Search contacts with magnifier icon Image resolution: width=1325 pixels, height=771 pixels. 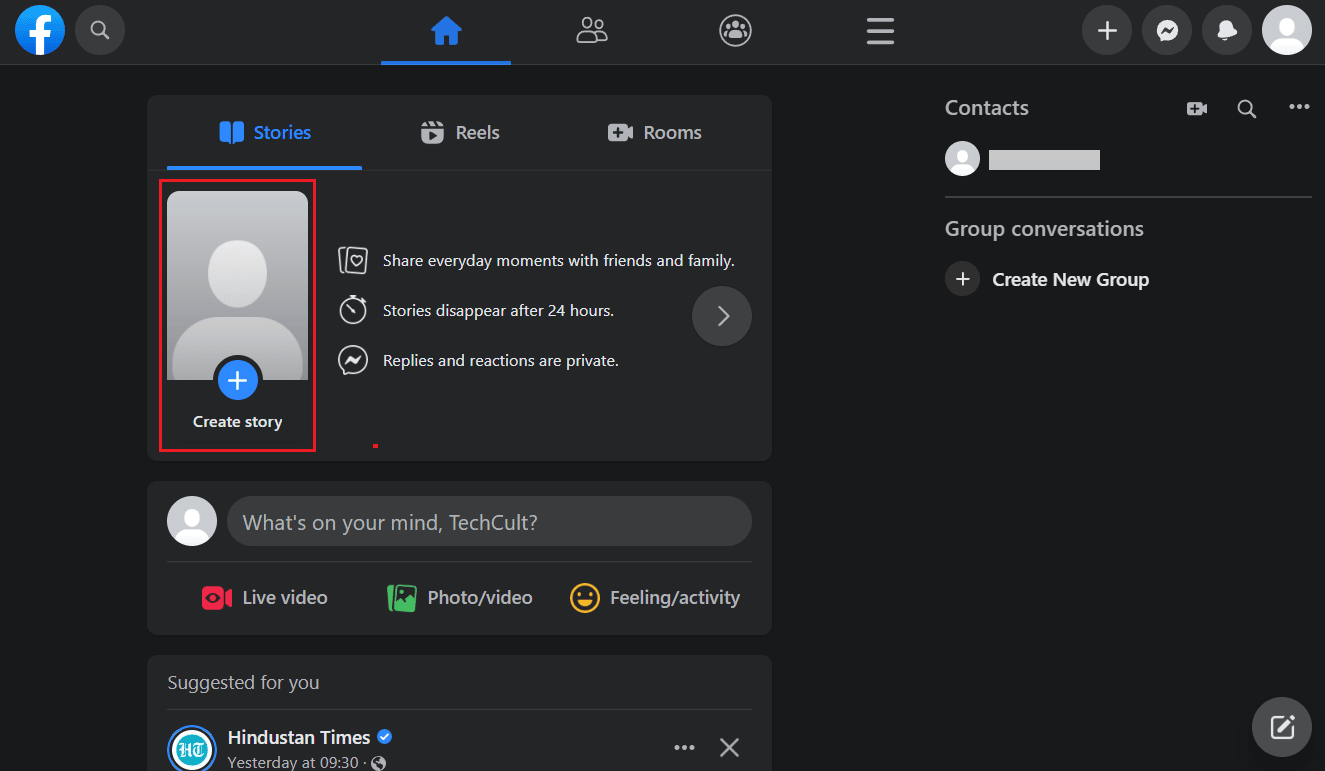pos(1247,109)
